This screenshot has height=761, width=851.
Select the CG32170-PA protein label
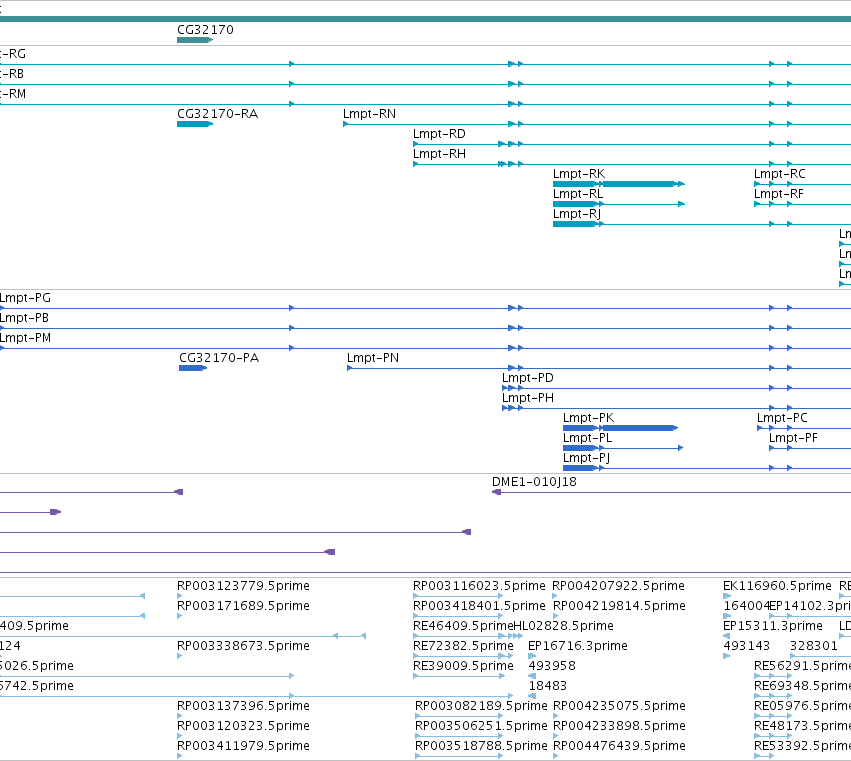(219, 358)
